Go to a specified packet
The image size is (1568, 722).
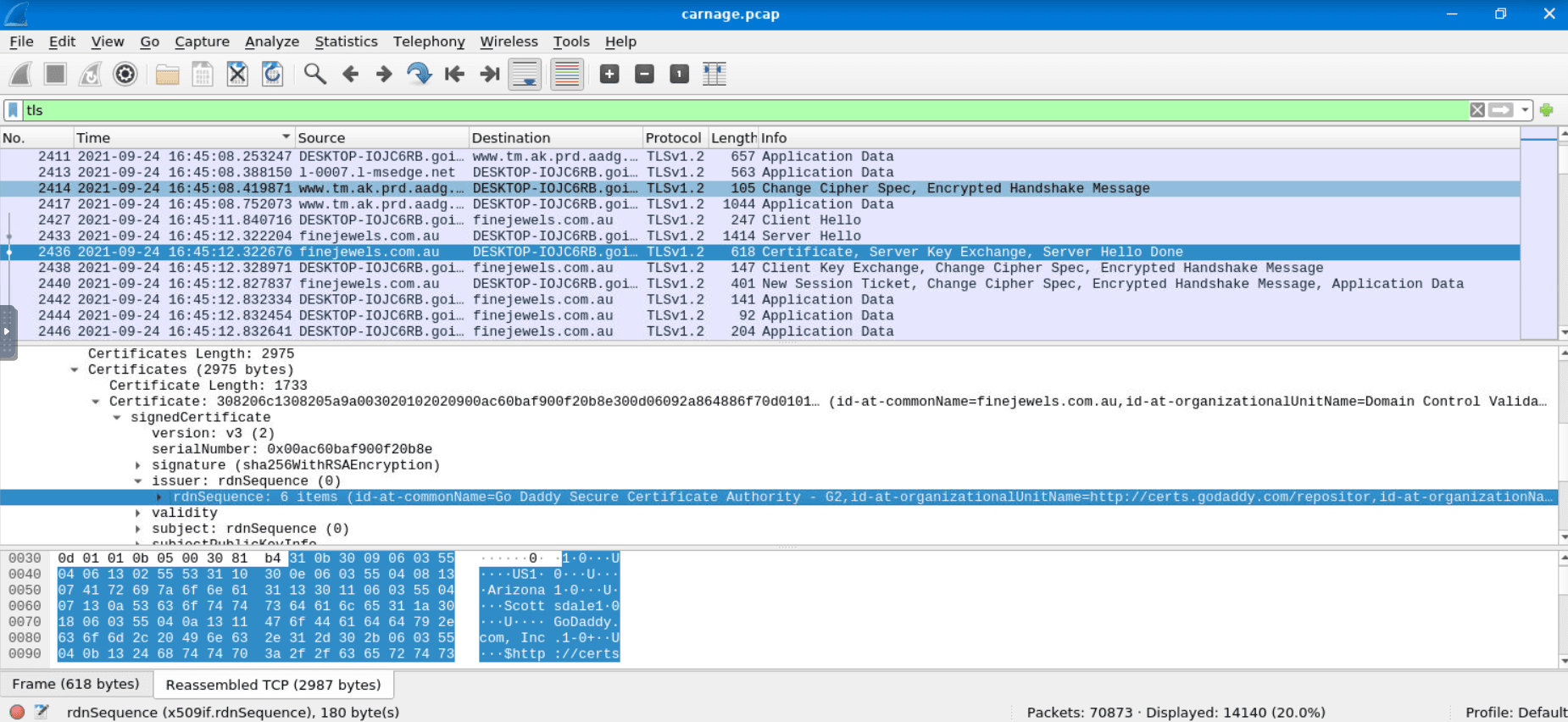coord(419,75)
